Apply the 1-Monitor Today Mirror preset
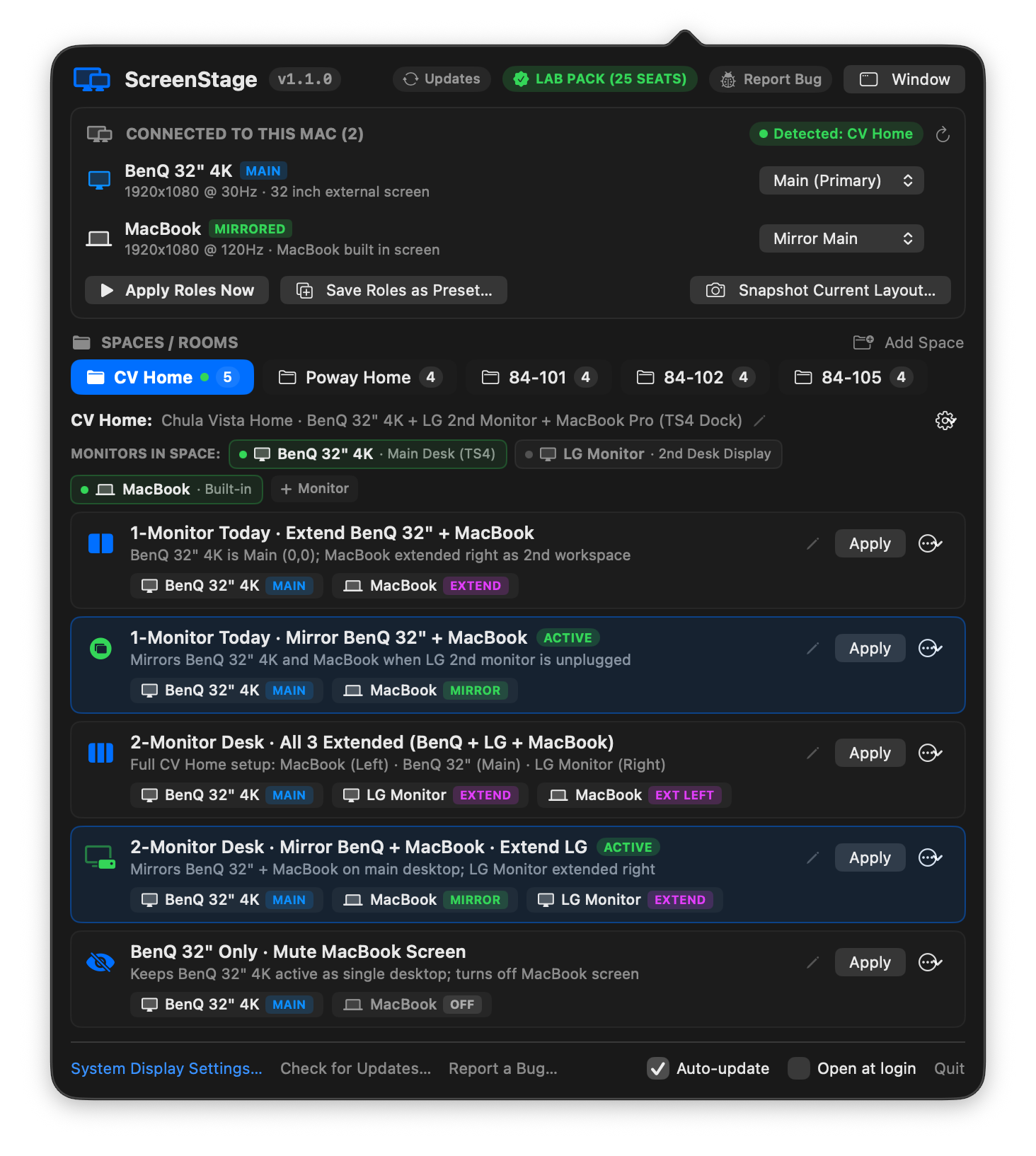This screenshot has width=1036, height=1156. (x=870, y=648)
